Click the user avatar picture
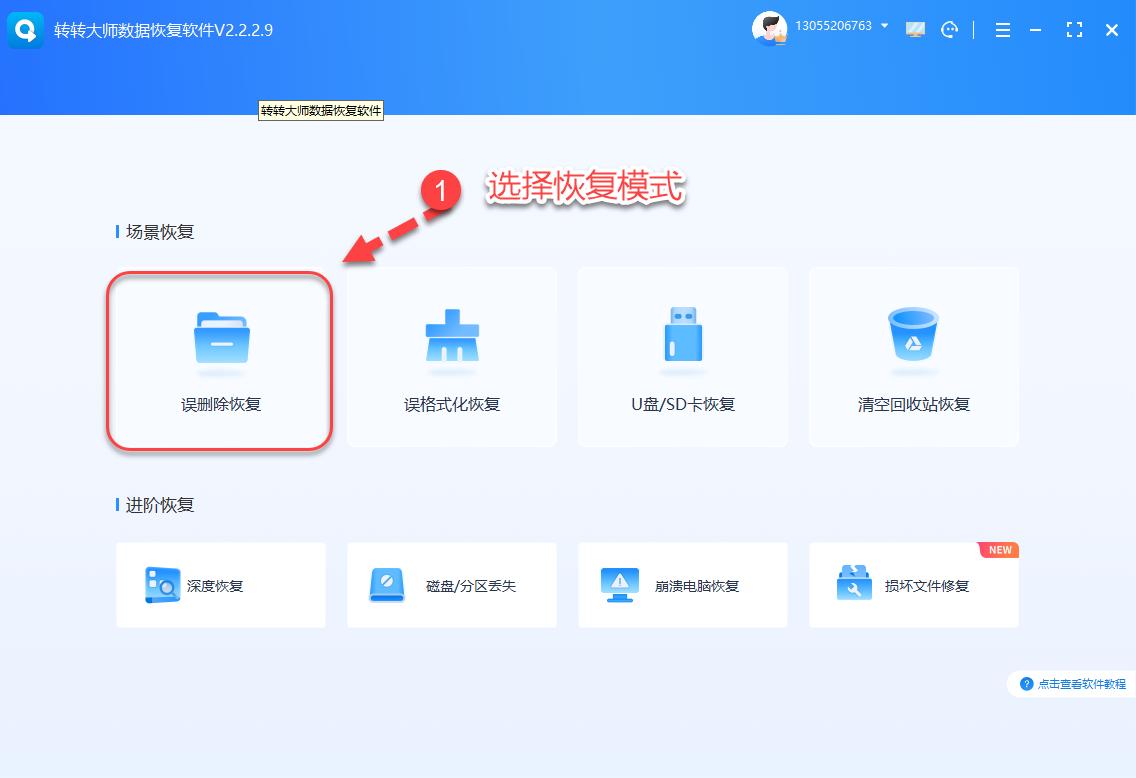Screen dimensions: 1136x778 [770, 28]
